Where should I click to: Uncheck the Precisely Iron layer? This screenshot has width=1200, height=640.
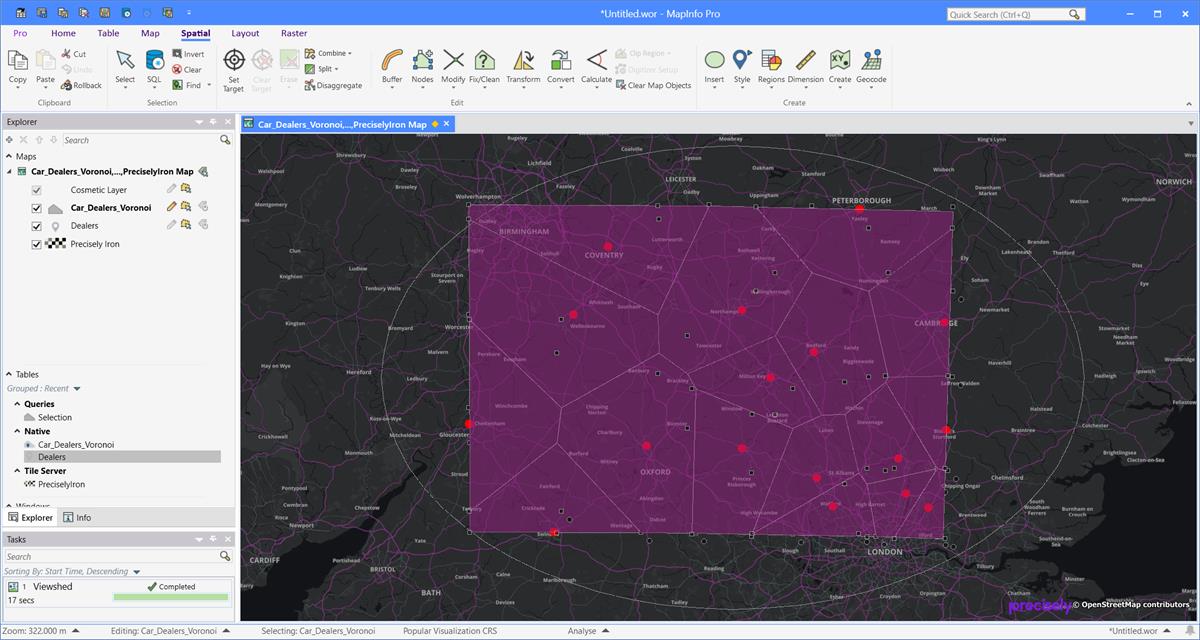(x=36, y=243)
